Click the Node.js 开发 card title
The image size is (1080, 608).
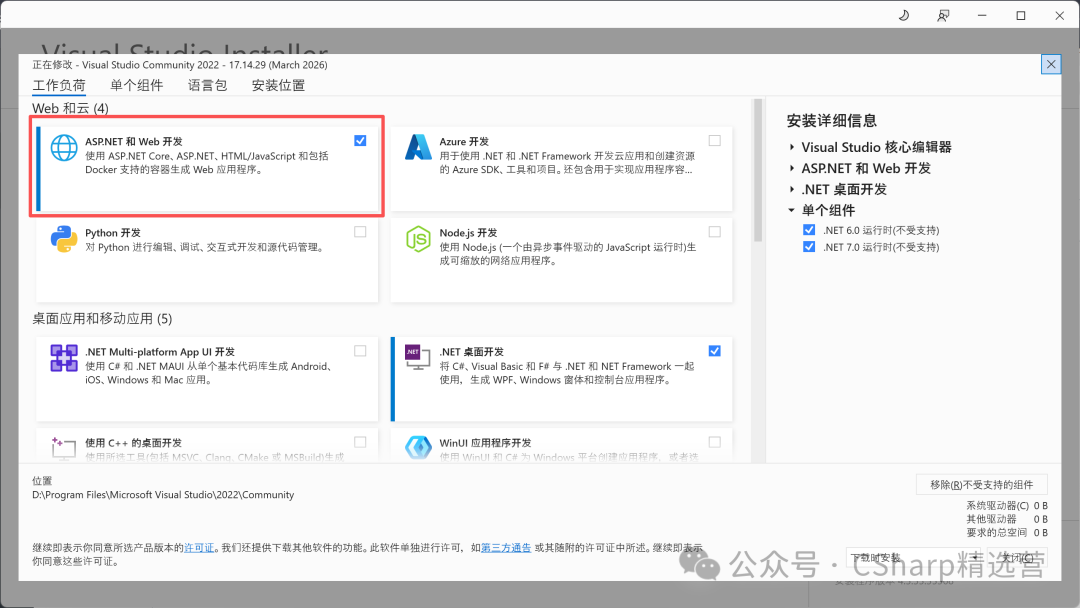[468, 233]
